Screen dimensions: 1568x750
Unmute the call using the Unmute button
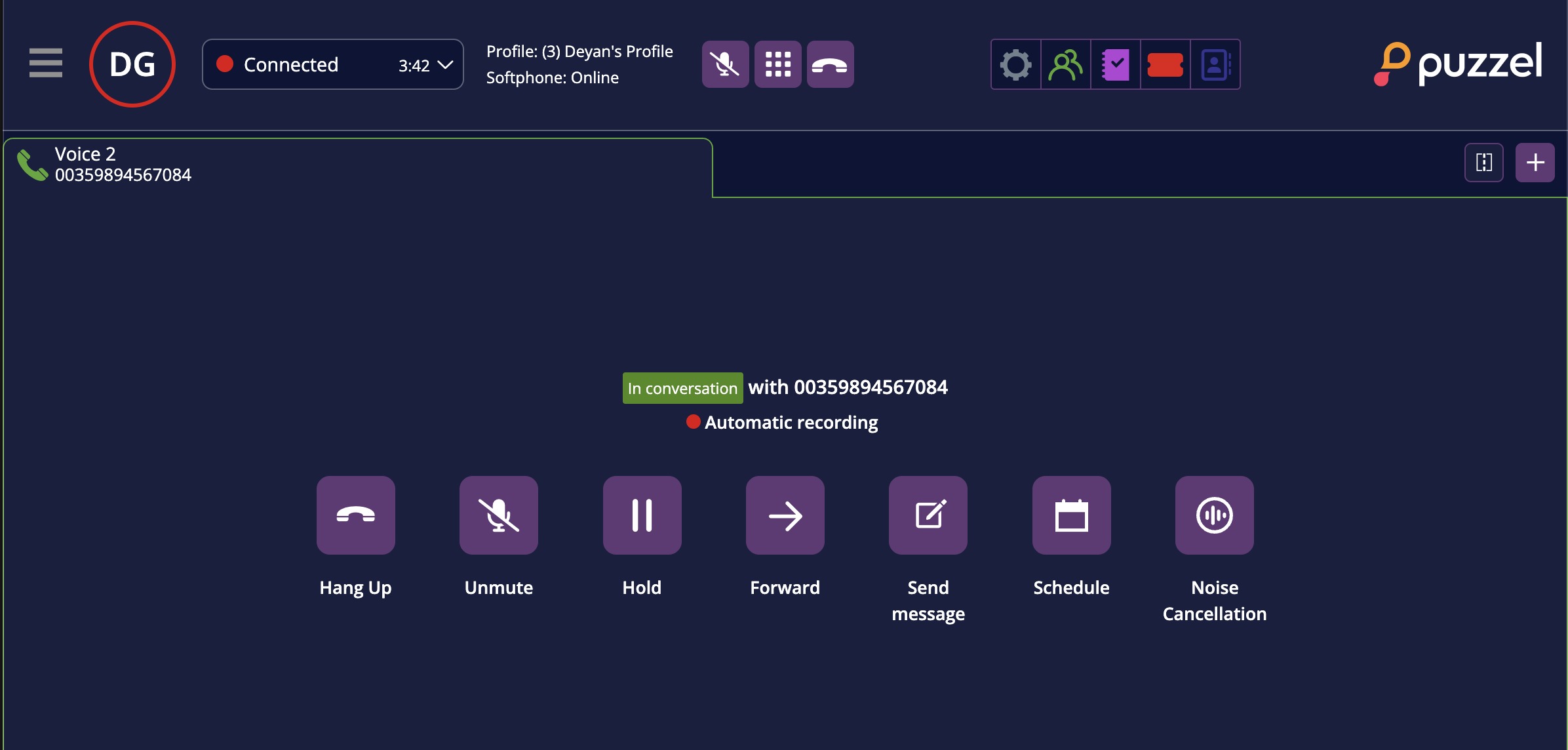tap(498, 515)
